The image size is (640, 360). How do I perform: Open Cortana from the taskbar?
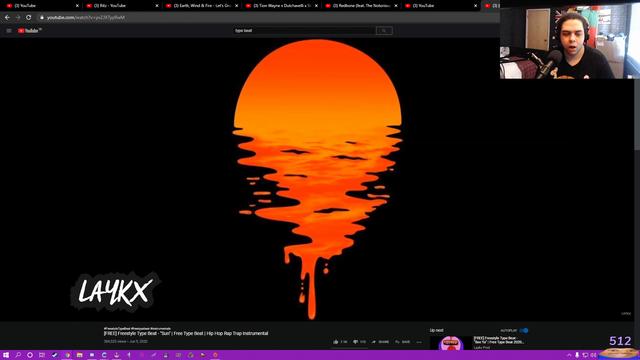pyautogui.click(x=30, y=355)
